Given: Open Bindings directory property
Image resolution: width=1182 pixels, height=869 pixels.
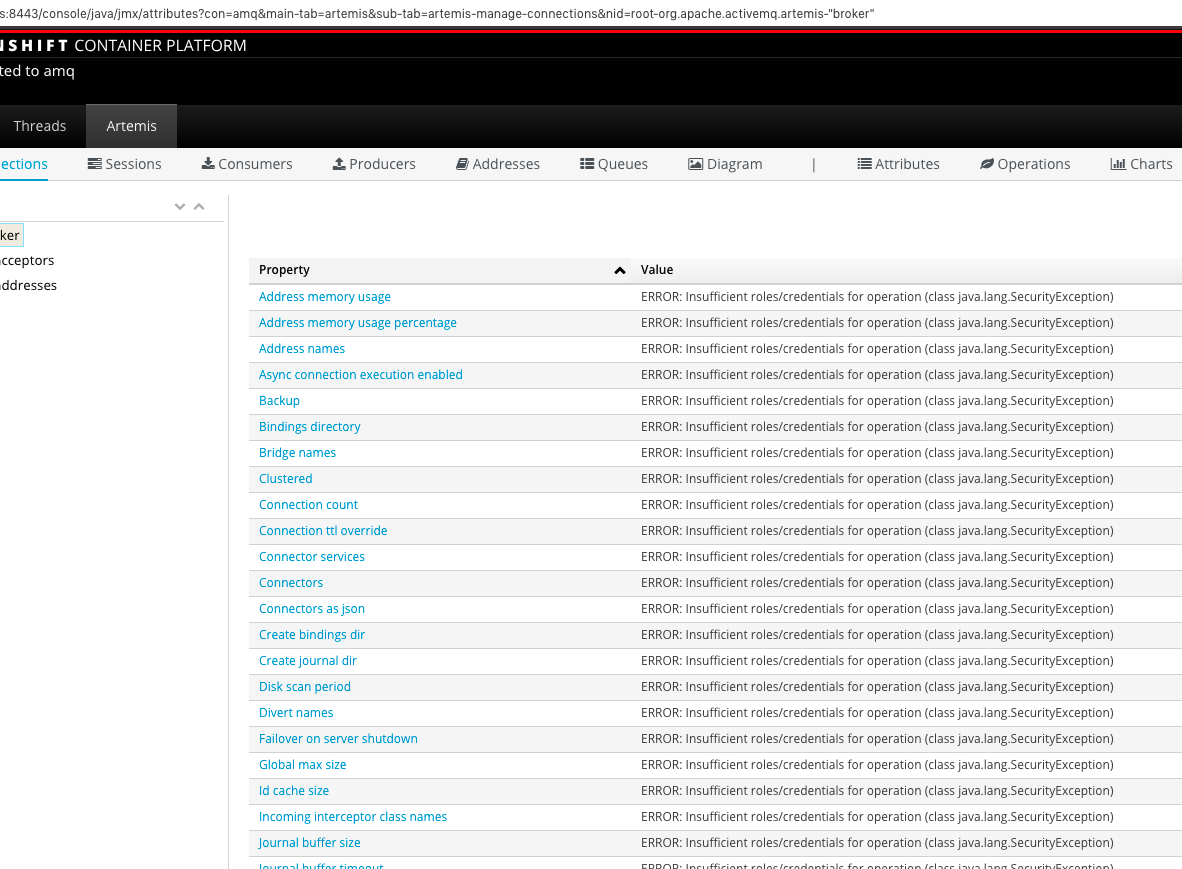Looking at the screenshot, I should point(309,427).
